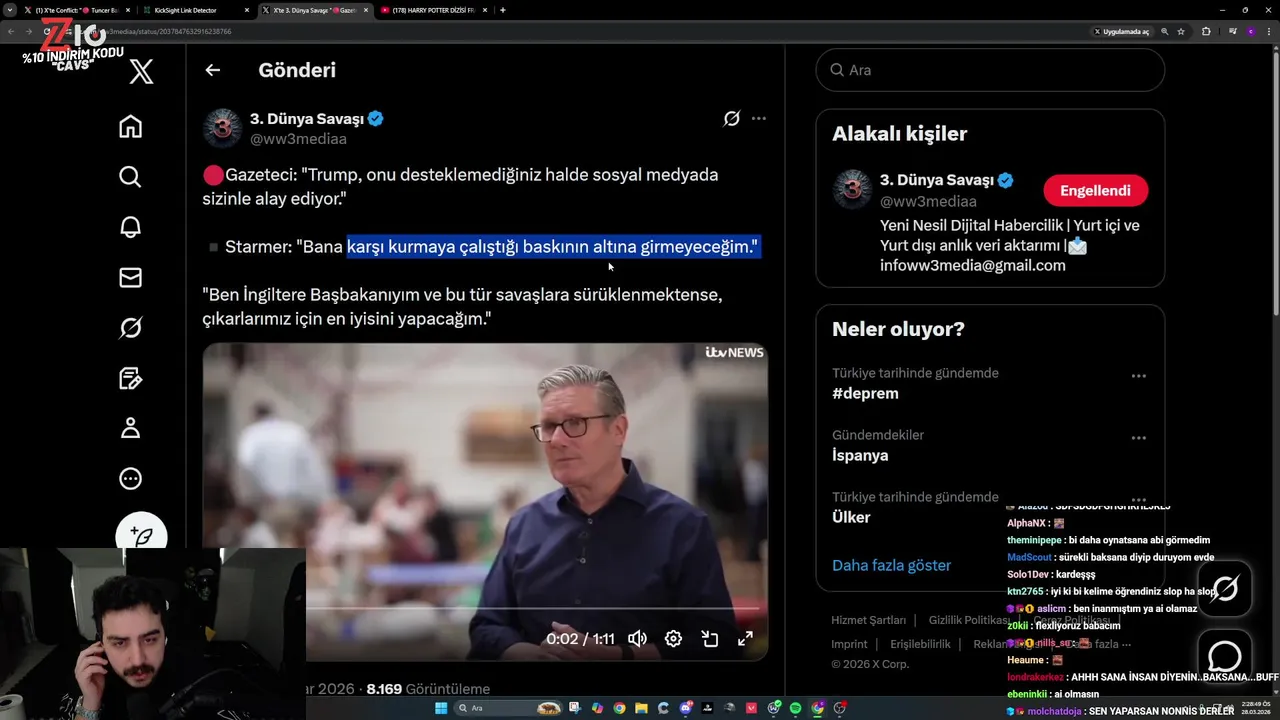The height and width of the screenshot is (720, 1280).
Task: Open Messages envelope icon
Action: pyautogui.click(x=130, y=278)
